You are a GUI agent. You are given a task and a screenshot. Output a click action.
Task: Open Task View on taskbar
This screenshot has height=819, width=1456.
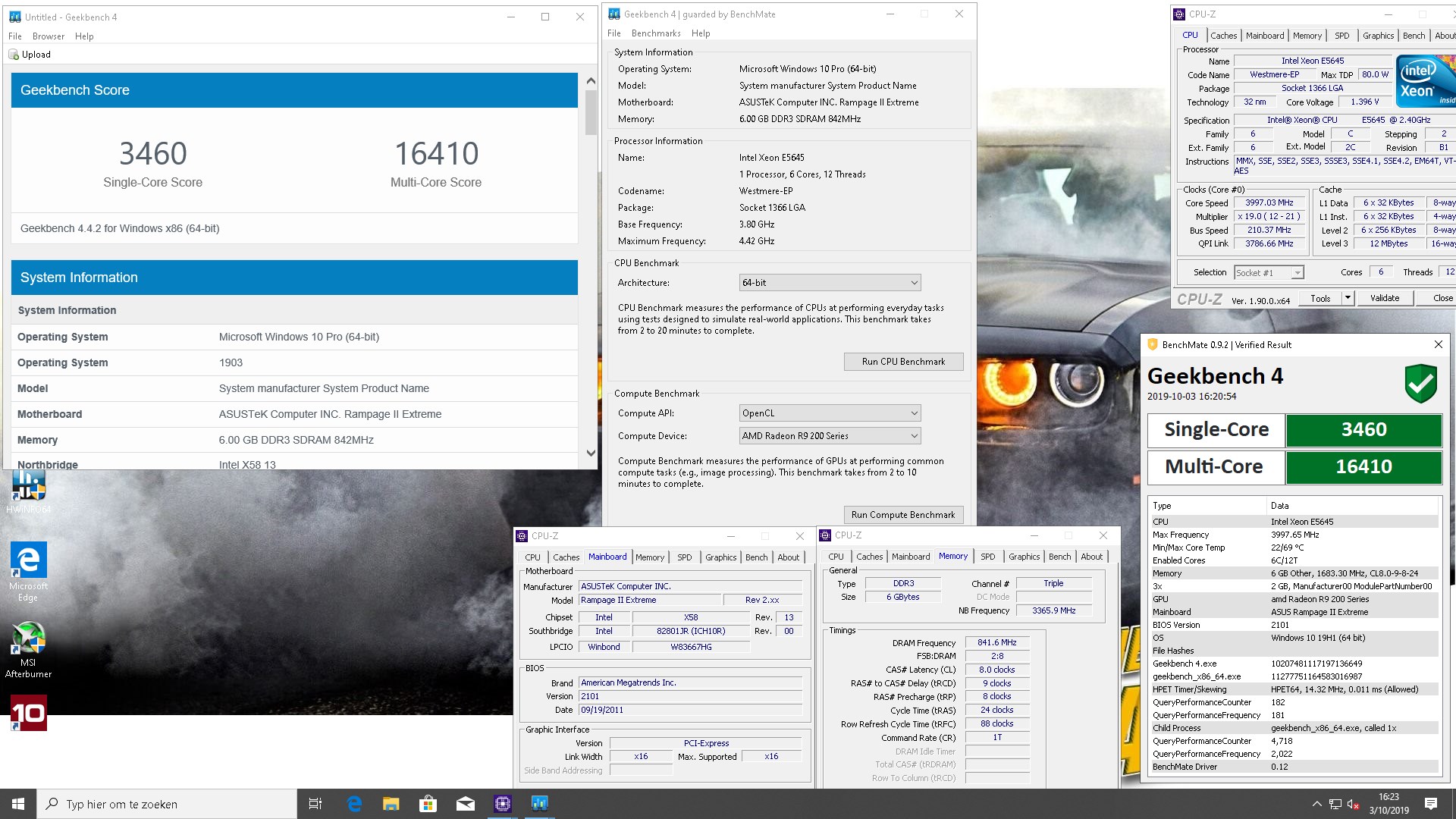pos(315,804)
